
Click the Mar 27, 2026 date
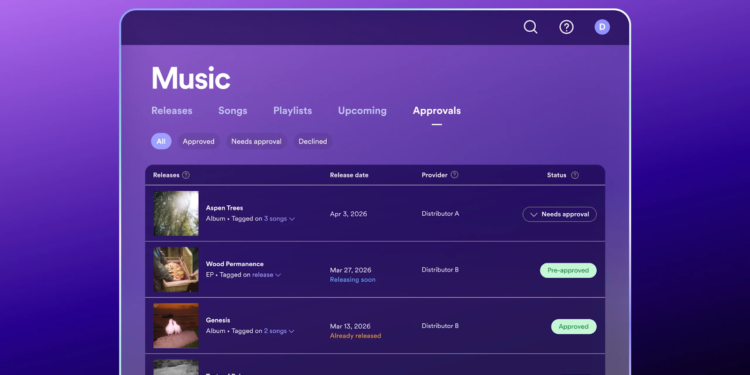(351, 270)
